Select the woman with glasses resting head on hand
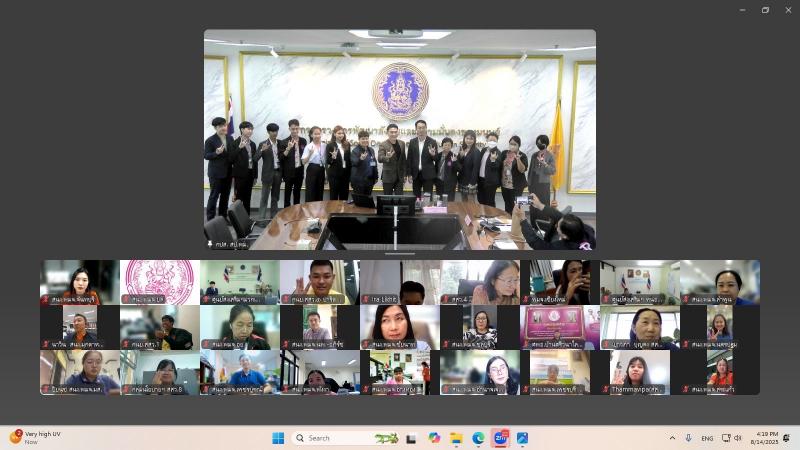This screenshot has height=450, width=800. [x=480, y=282]
